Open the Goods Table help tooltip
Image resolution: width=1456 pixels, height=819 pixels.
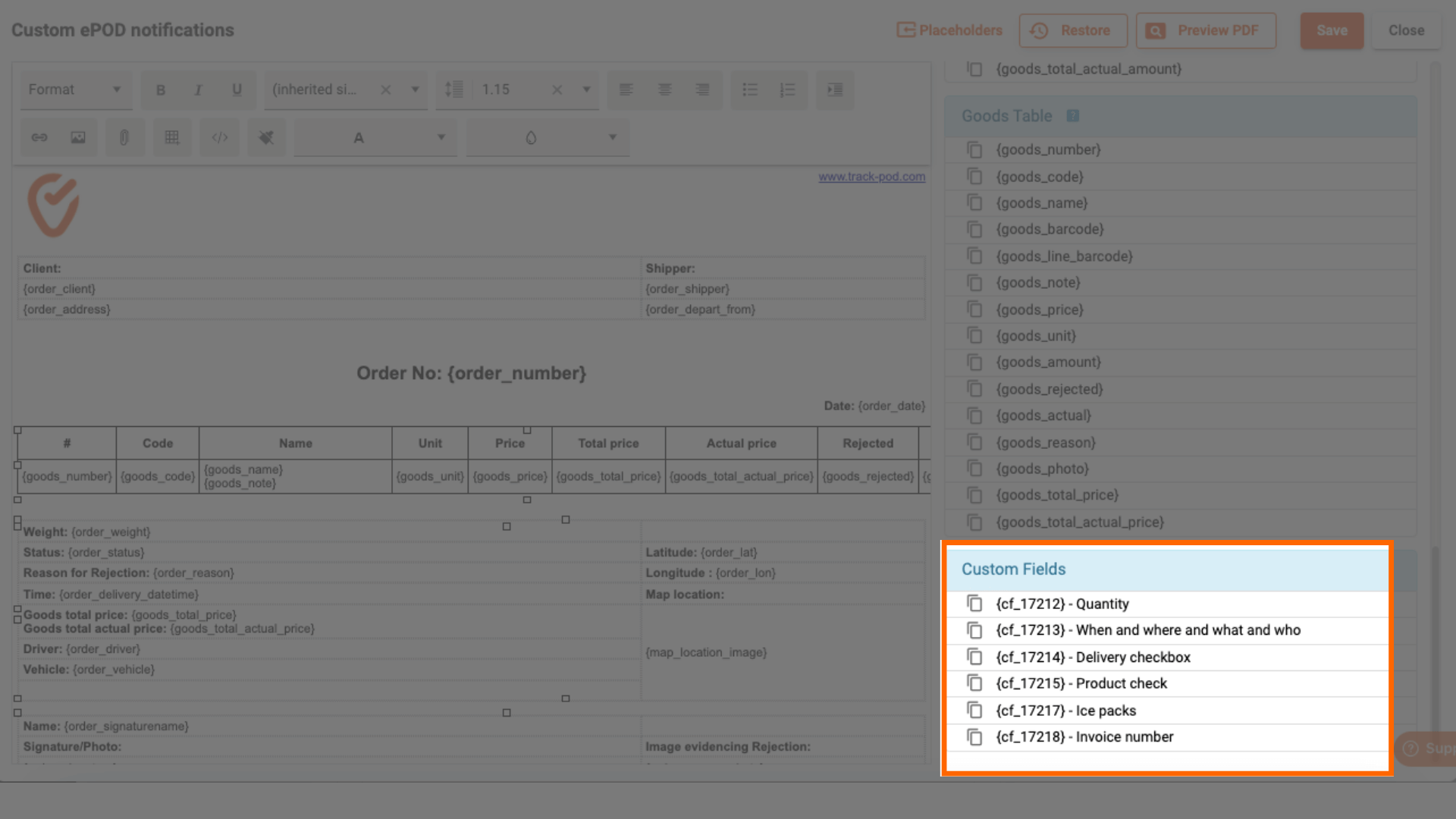pyautogui.click(x=1073, y=115)
